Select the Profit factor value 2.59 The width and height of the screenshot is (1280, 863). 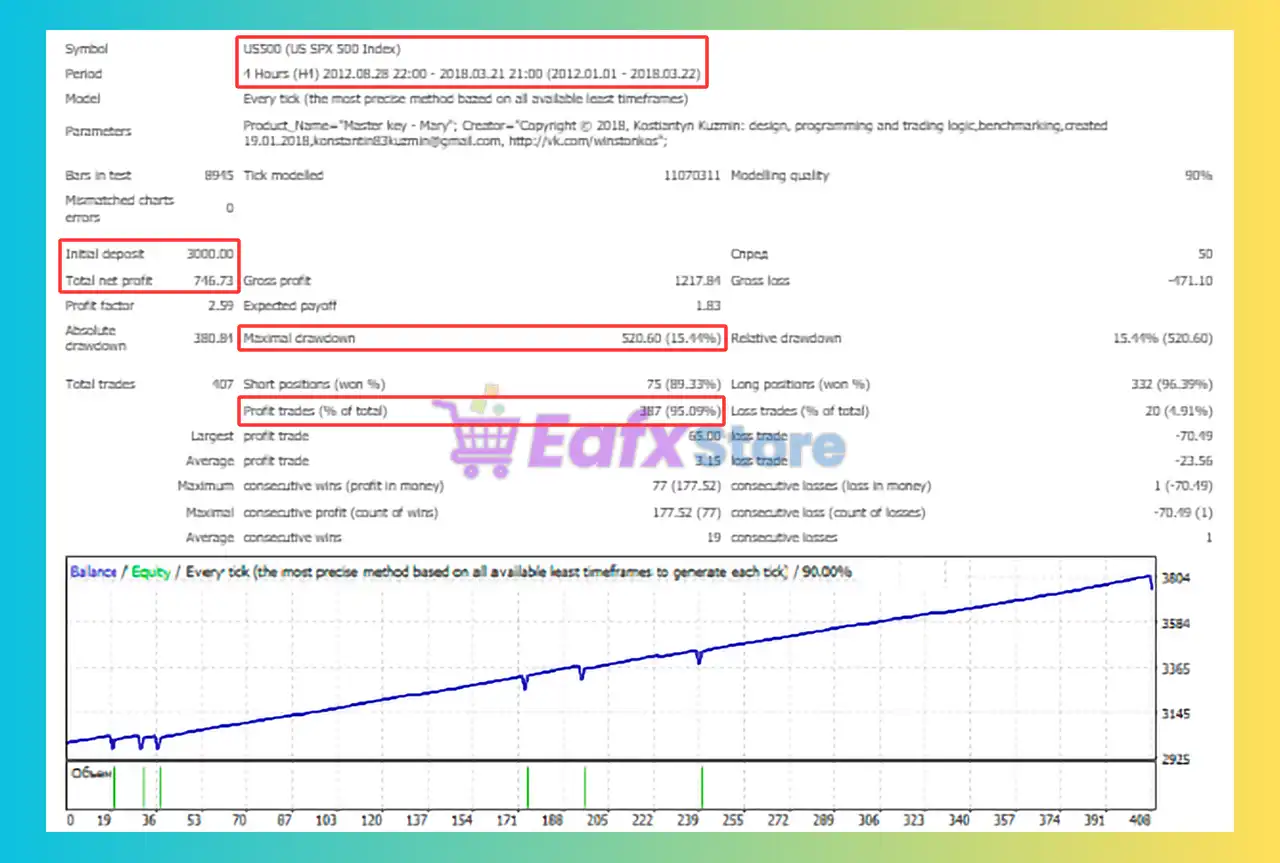pyautogui.click(x=222, y=305)
